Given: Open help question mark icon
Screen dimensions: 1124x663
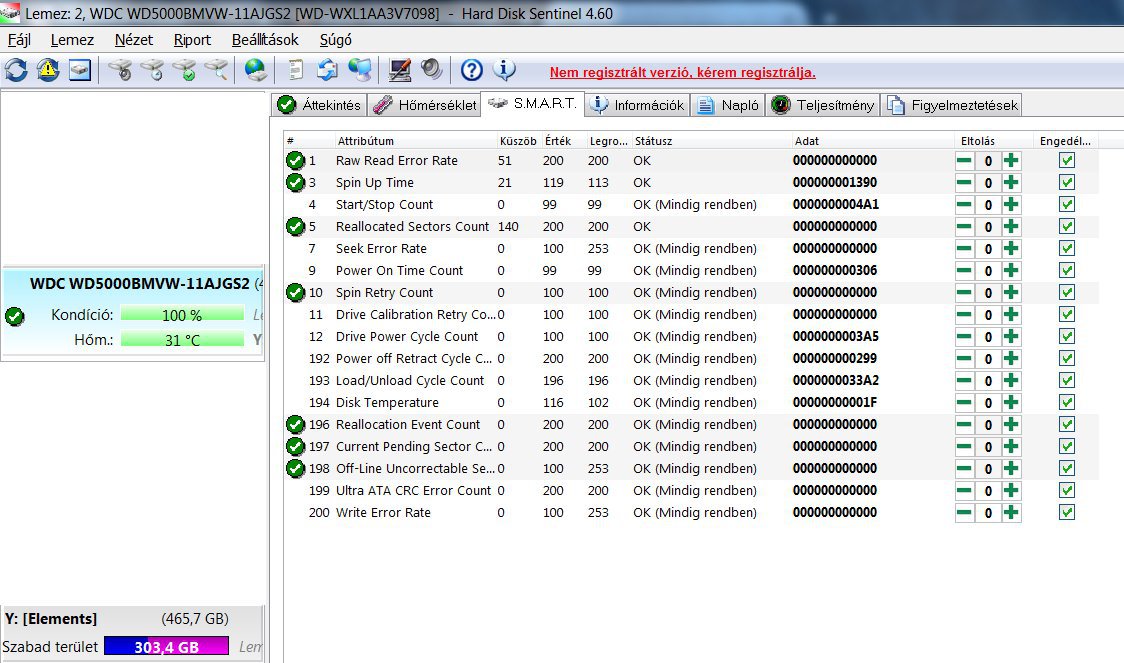Looking at the screenshot, I should click(471, 70).
